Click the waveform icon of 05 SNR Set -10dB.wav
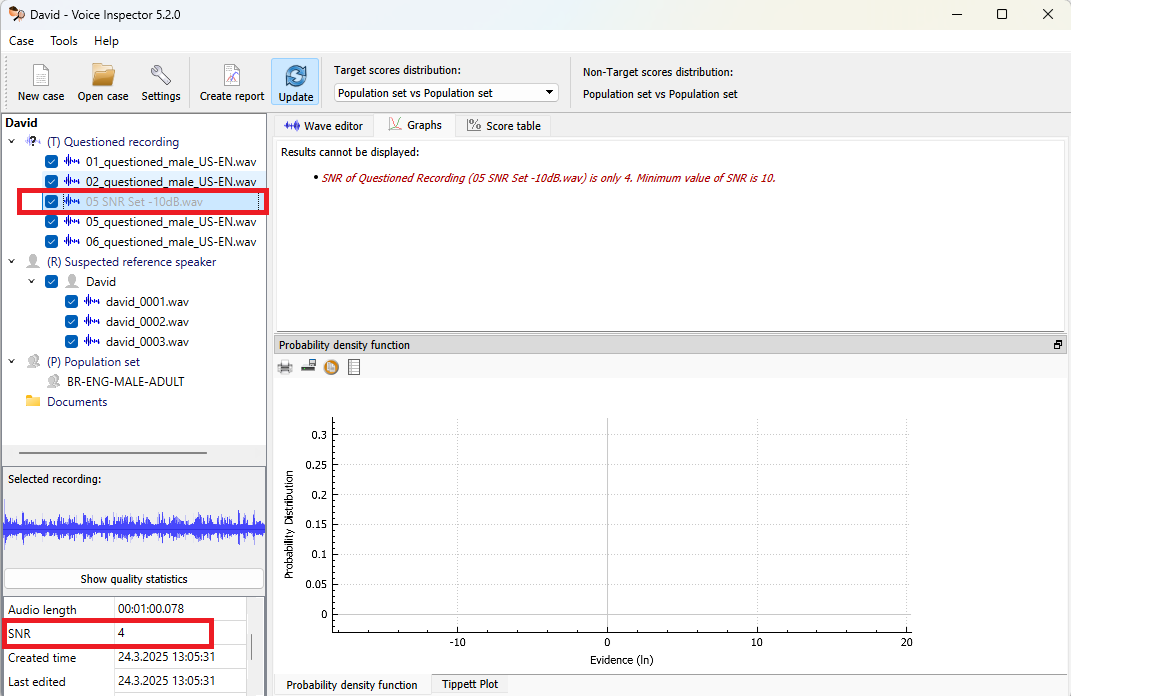This screenshot has height=696, width=1152. click(72, 201)
